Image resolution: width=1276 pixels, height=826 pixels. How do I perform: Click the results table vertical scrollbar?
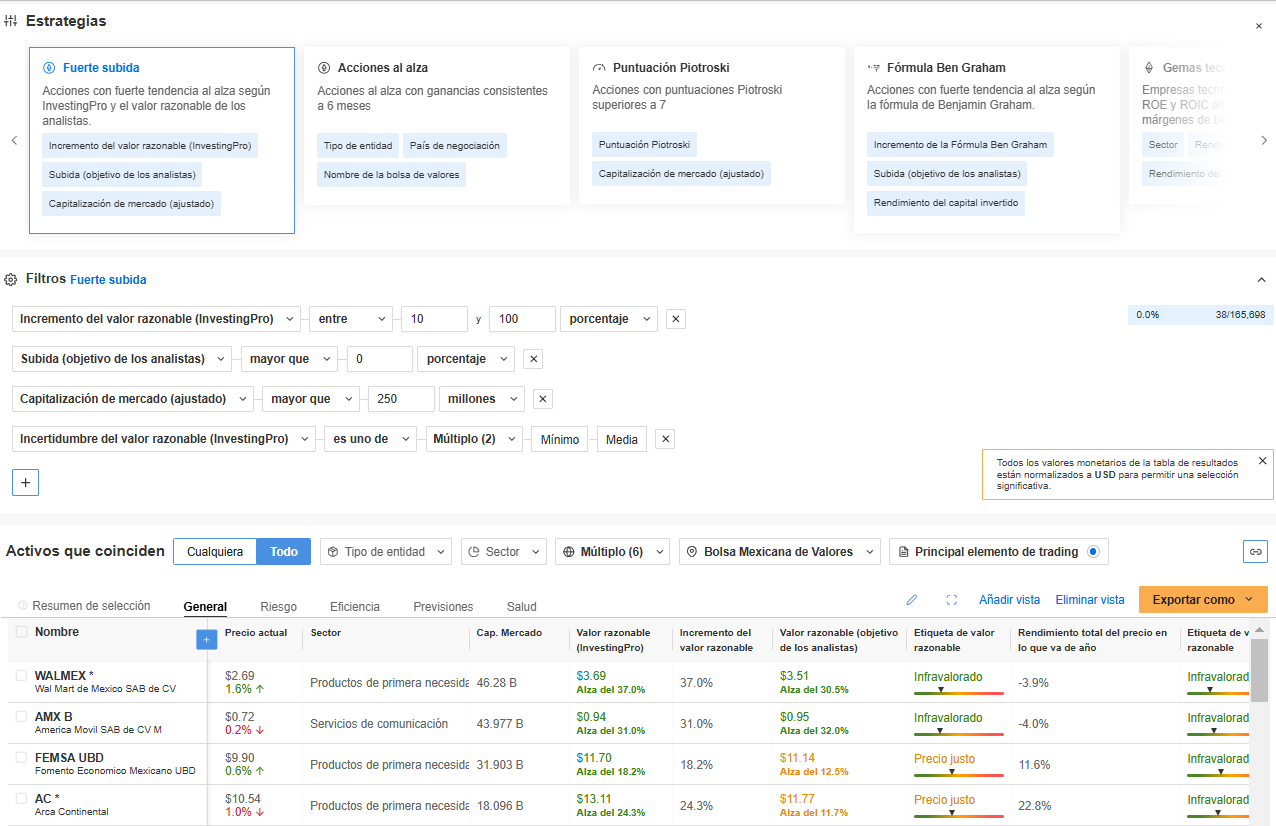pos(1260,670)
